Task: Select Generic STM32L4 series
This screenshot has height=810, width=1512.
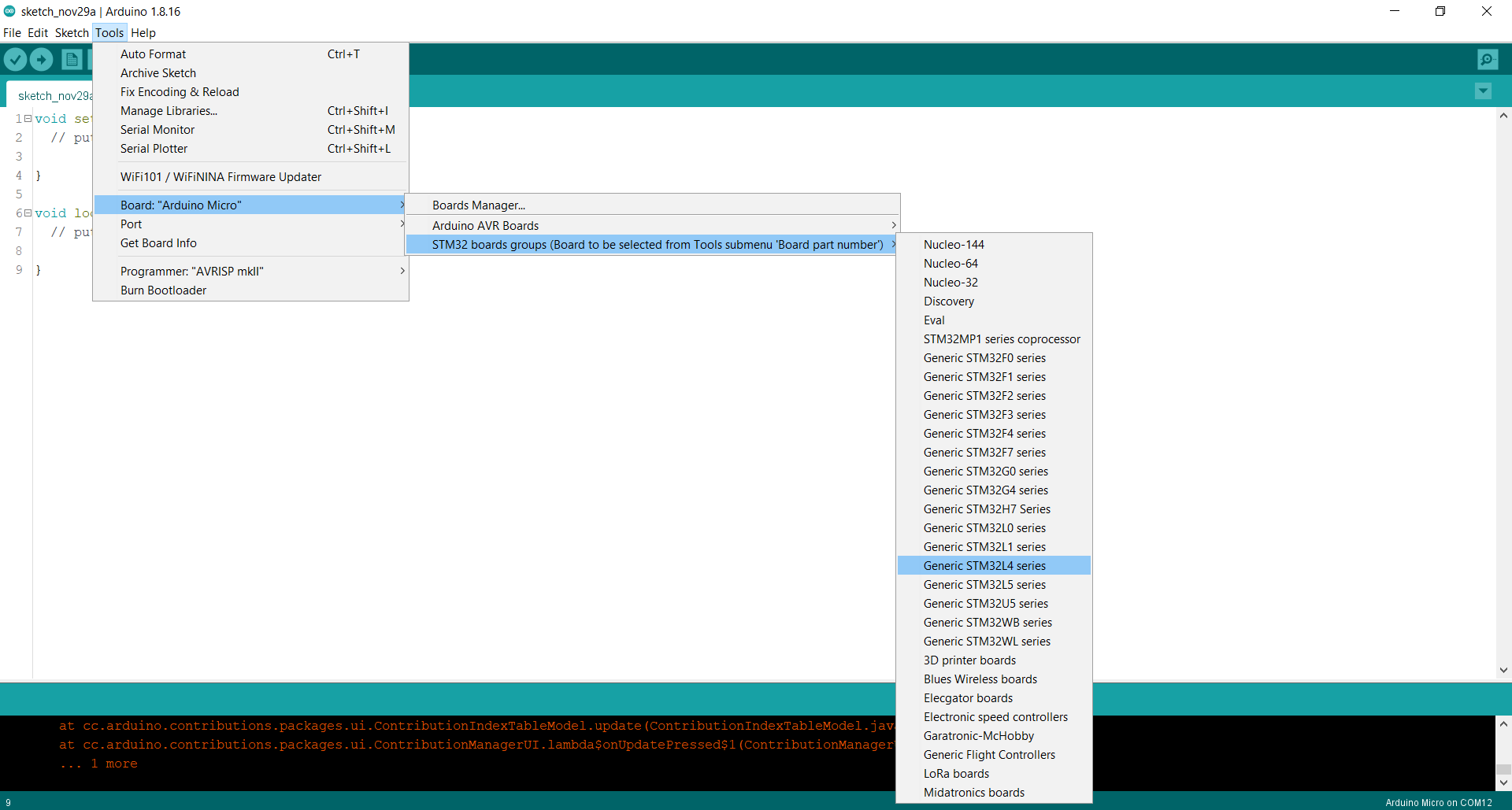Action: [994, 566]
